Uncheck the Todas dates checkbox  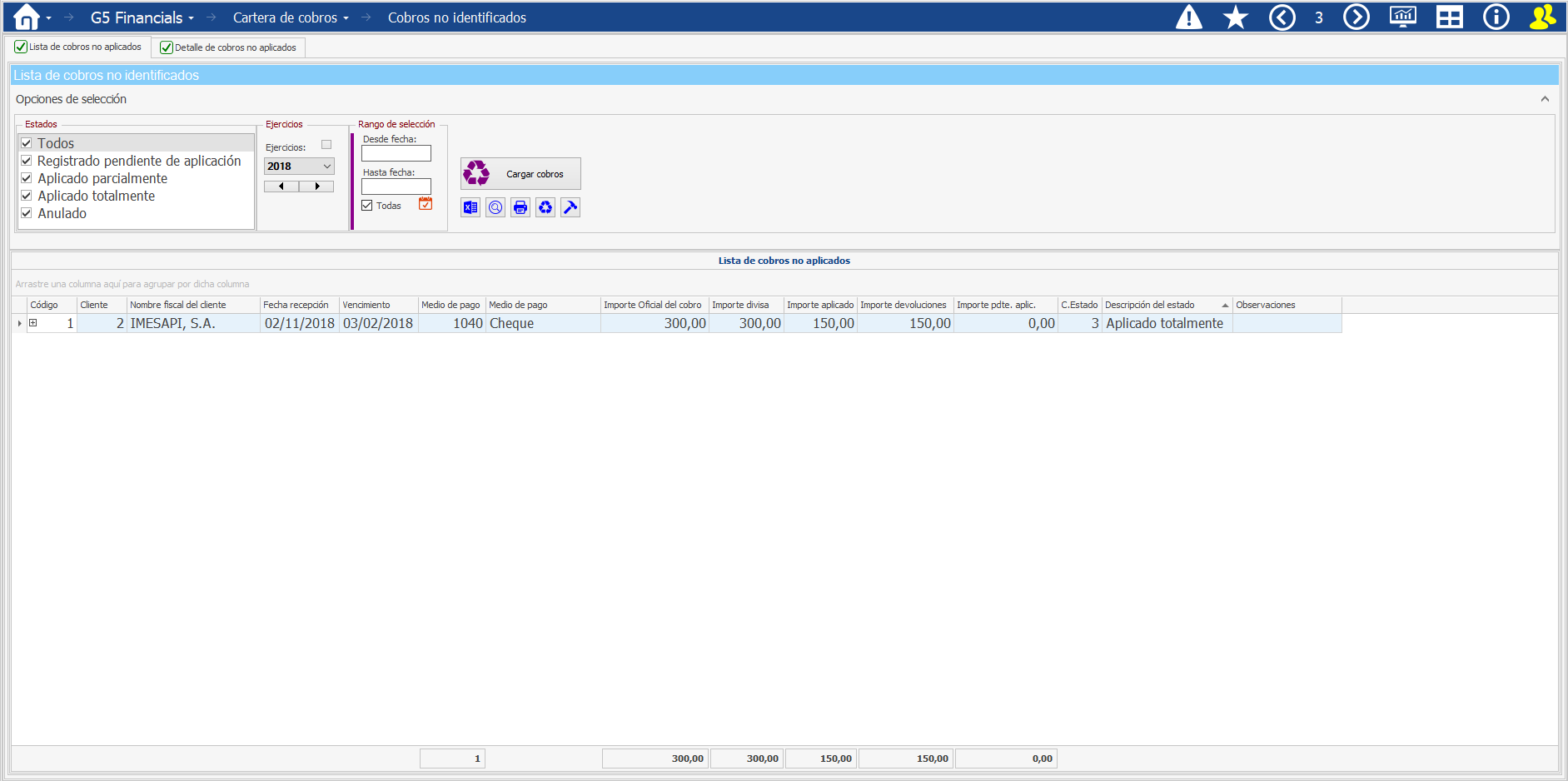point(367,206)
